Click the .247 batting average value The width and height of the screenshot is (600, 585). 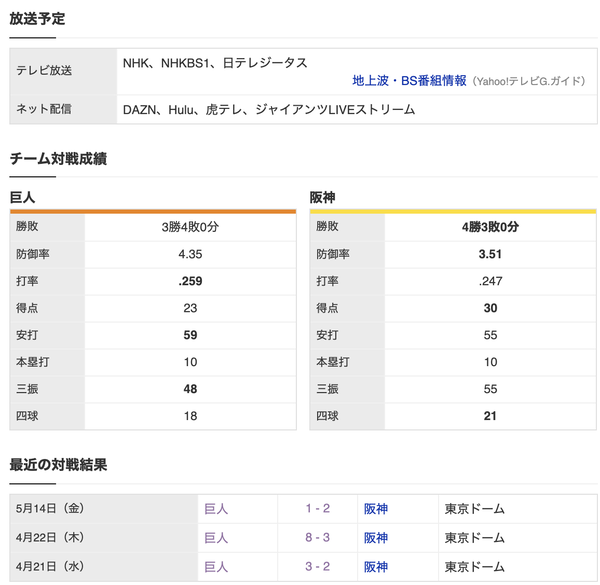490,281
